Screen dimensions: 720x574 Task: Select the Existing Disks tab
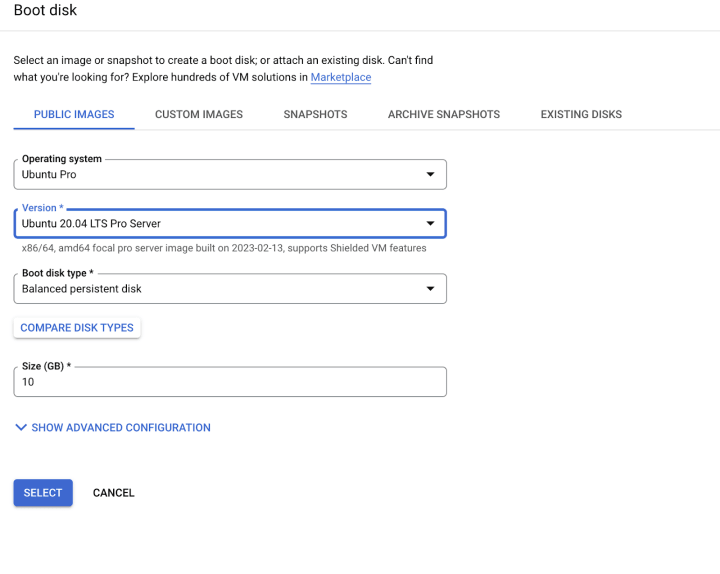(581, 115)
